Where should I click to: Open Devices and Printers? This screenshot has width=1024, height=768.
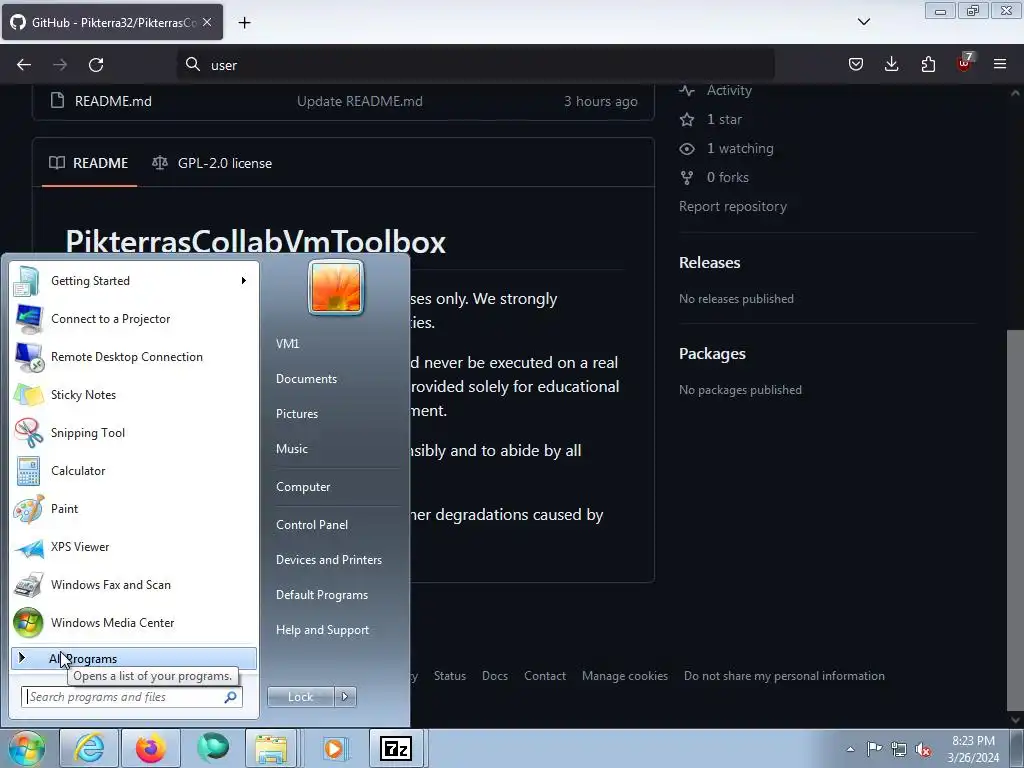328,560
